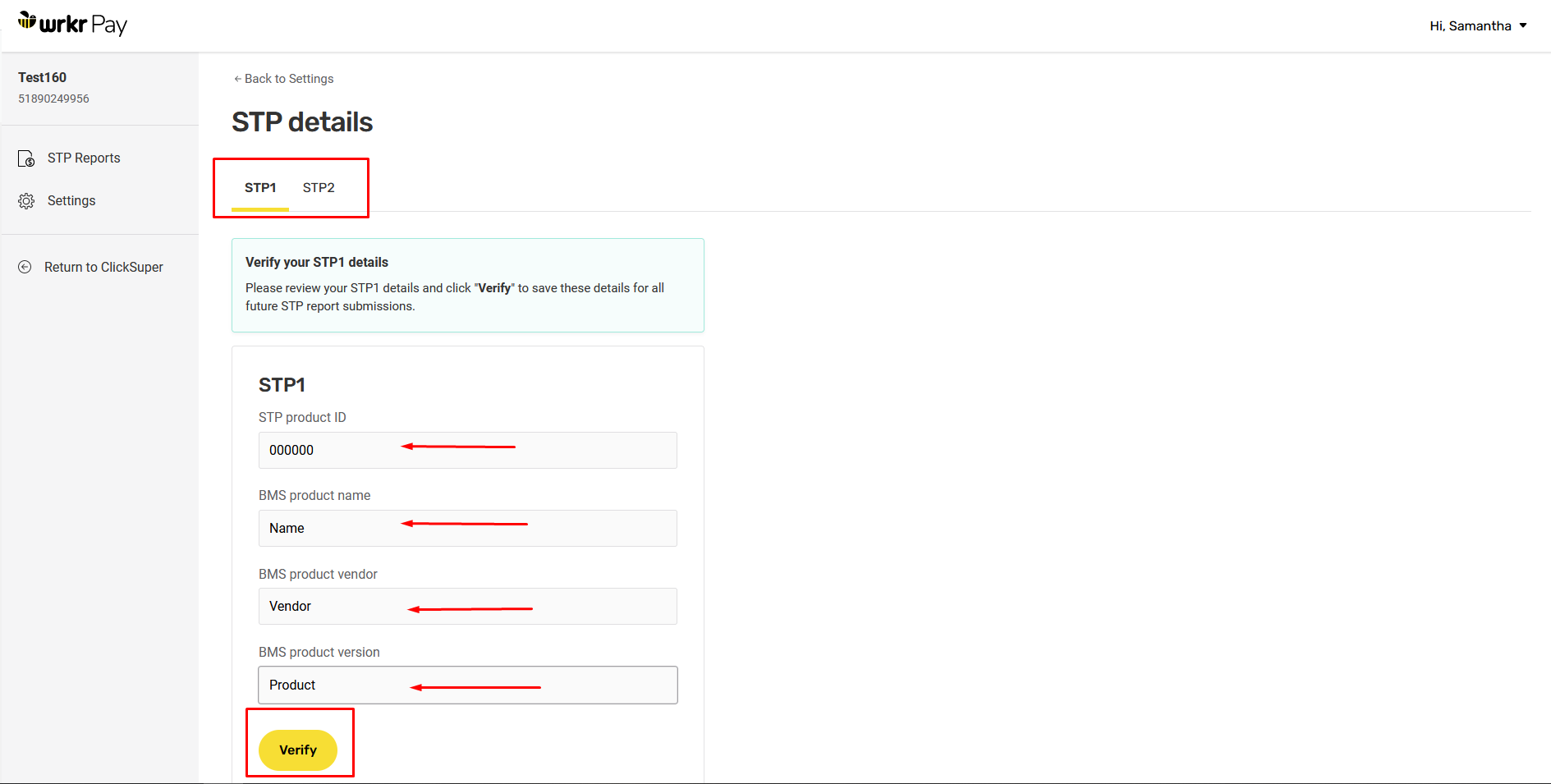The height and width of the screenshot is (784, 1551).
Task: Click the Settings gear icon in sidebar
Action: [x=25, y=200]
